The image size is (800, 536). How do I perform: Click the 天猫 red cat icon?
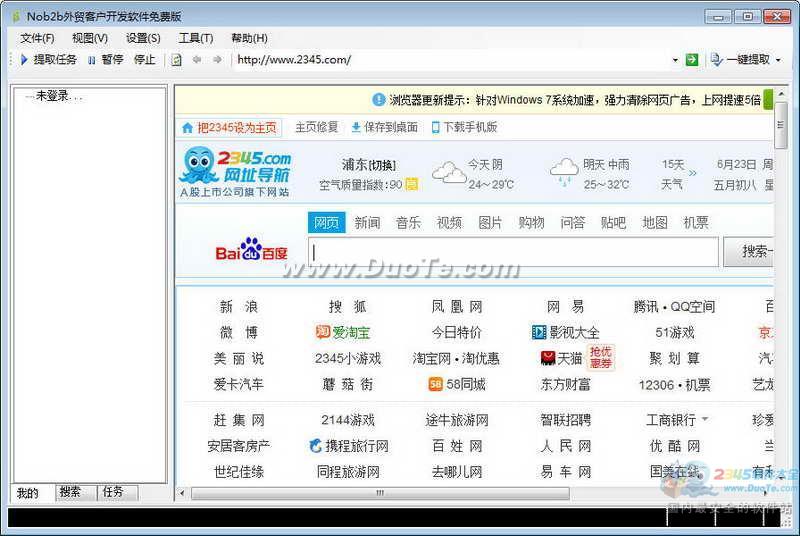(x=547, y=358)
